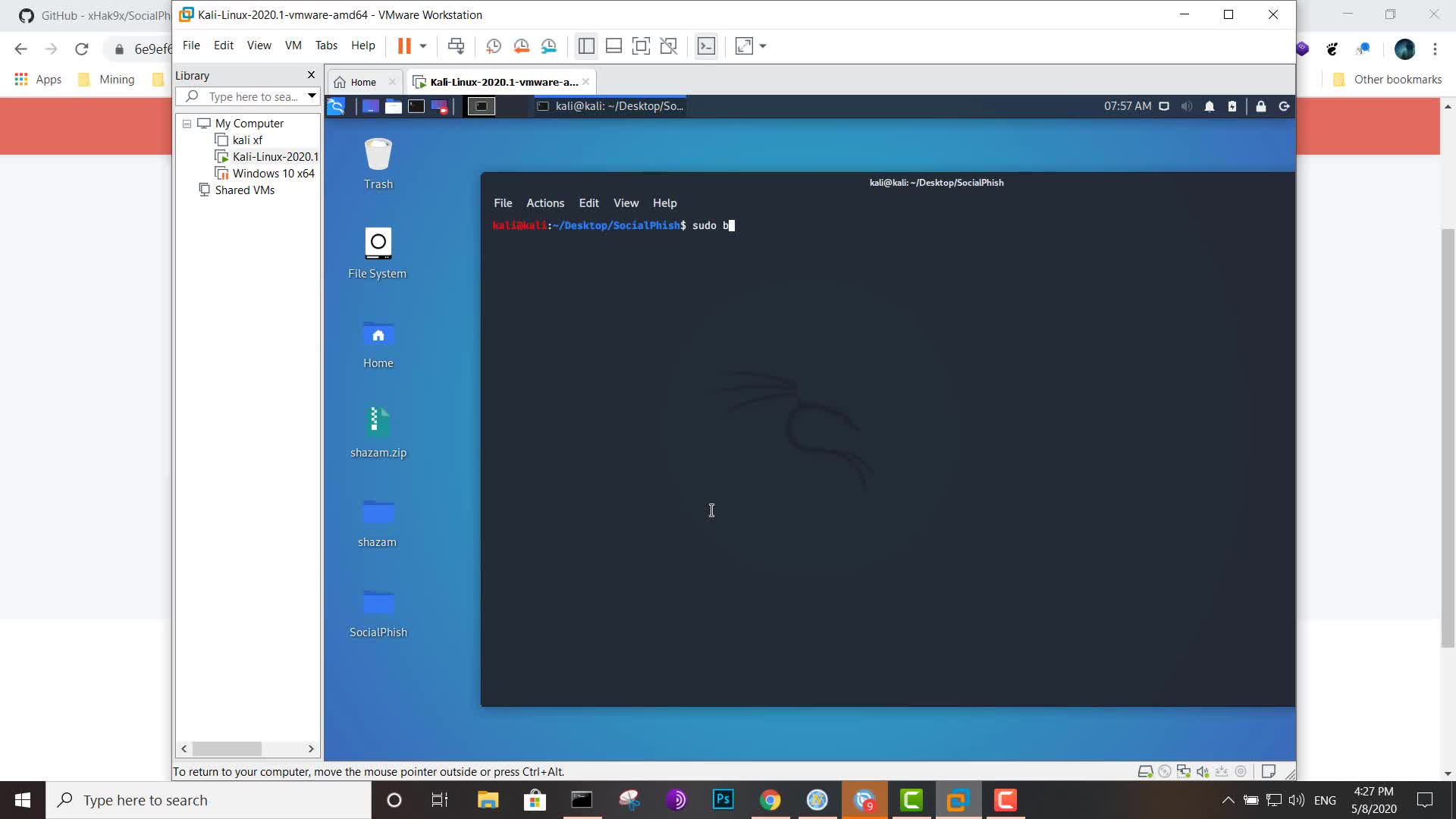1456x819 pixels.
Task: Click the orange Pause VM button
Action: point(404,46)
